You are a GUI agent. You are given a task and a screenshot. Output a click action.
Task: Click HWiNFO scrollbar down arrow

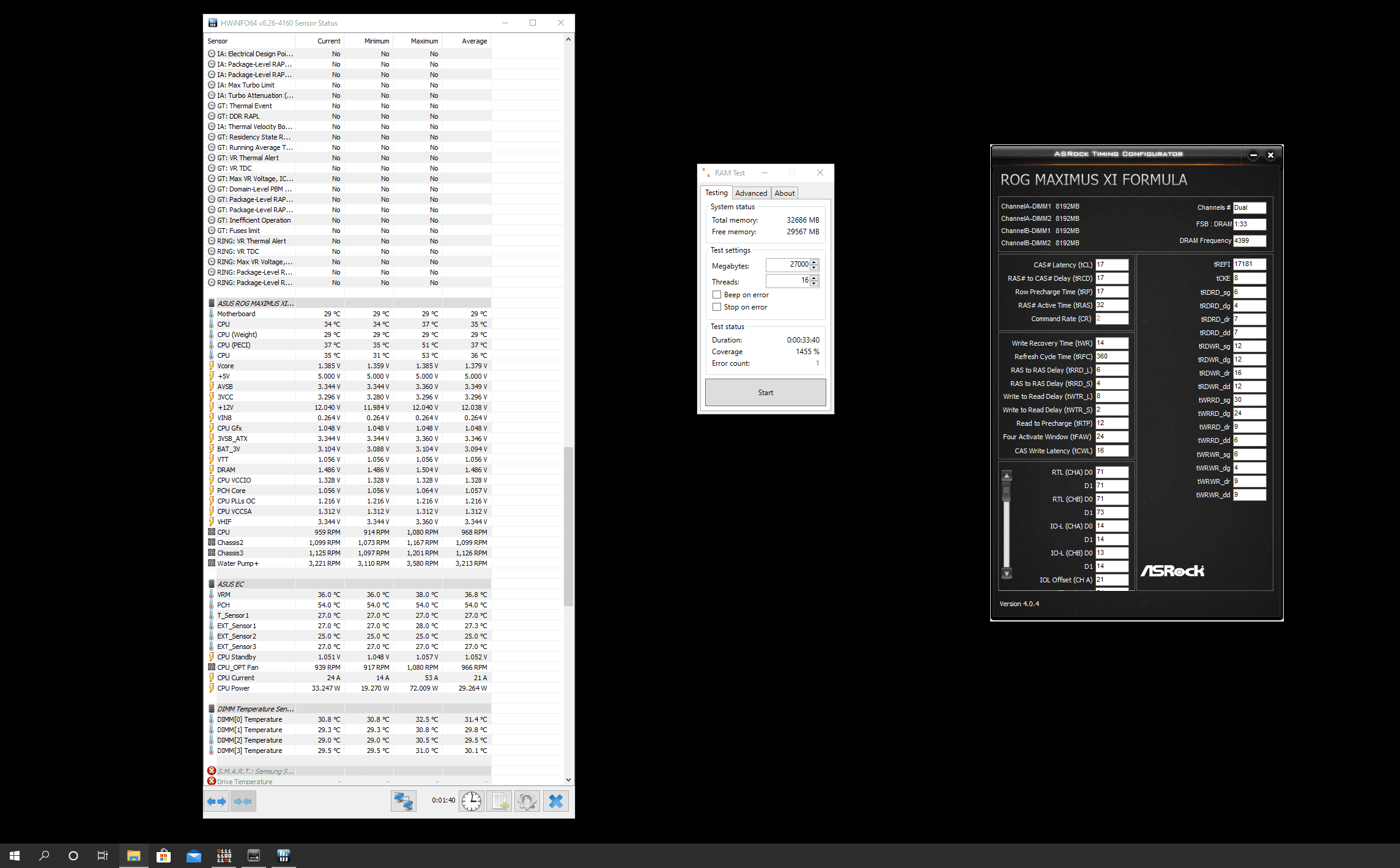[568, 780]
